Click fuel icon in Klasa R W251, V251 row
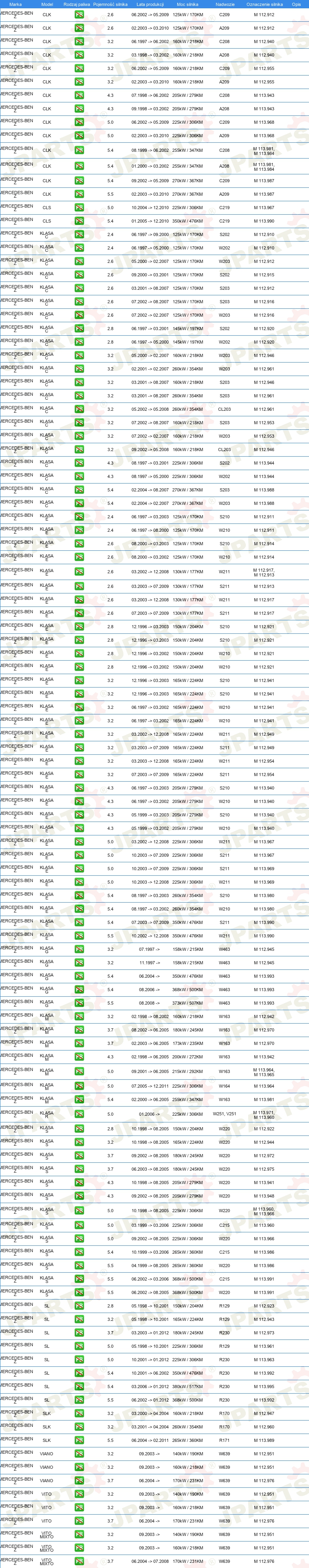This screenshot has width=309, height=1568. (79, 1114)
